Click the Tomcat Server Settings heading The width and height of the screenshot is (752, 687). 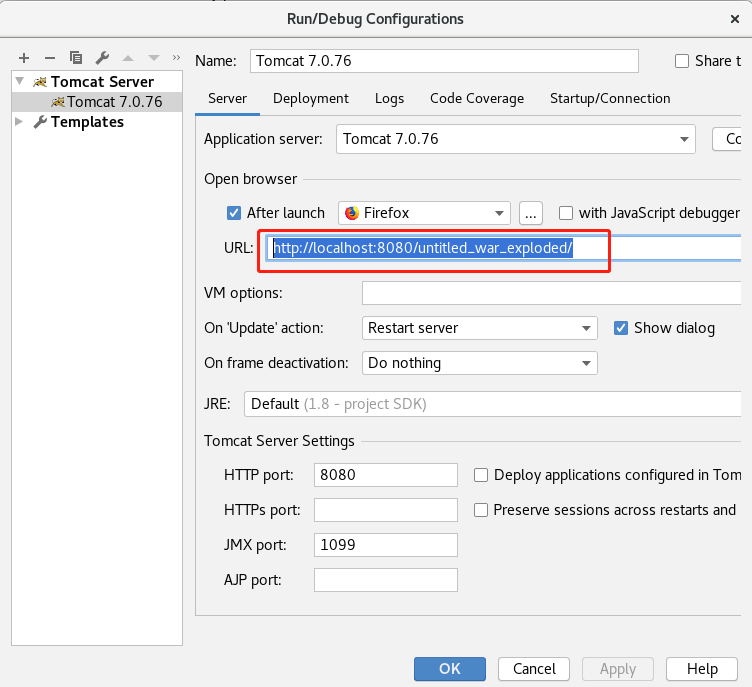click(279, 441)
